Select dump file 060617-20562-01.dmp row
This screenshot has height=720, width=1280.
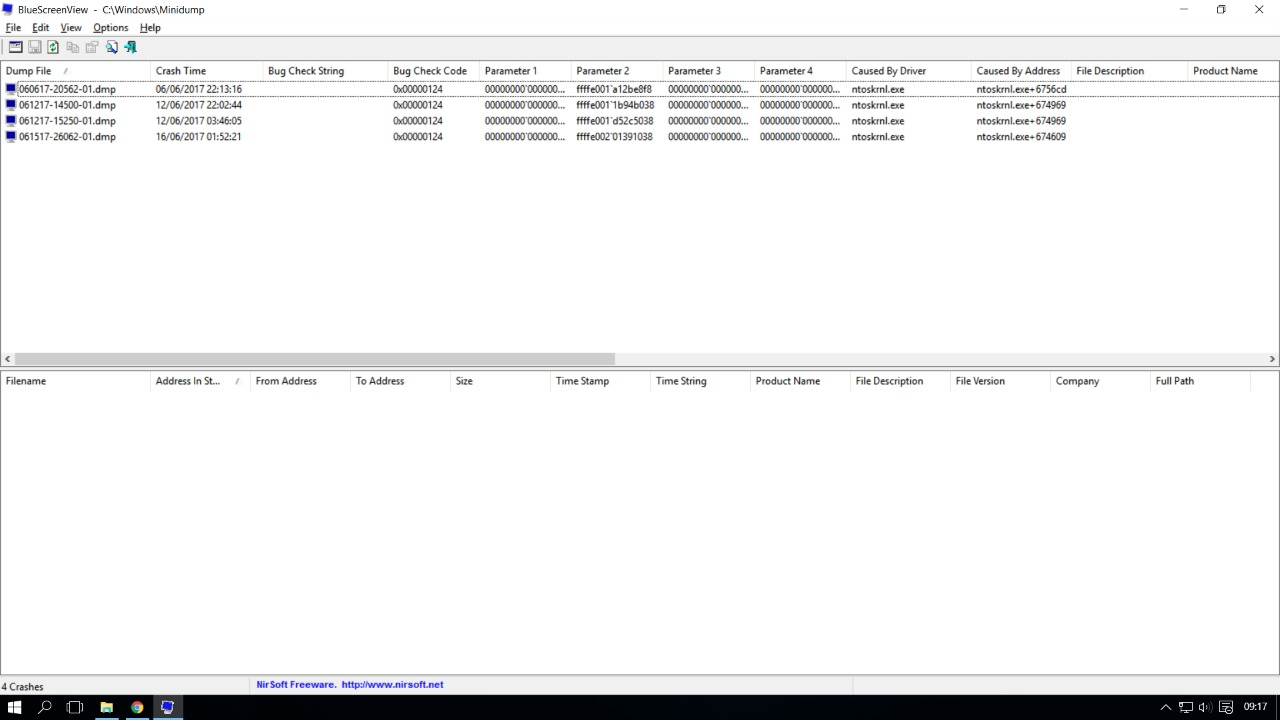point(639,89)
